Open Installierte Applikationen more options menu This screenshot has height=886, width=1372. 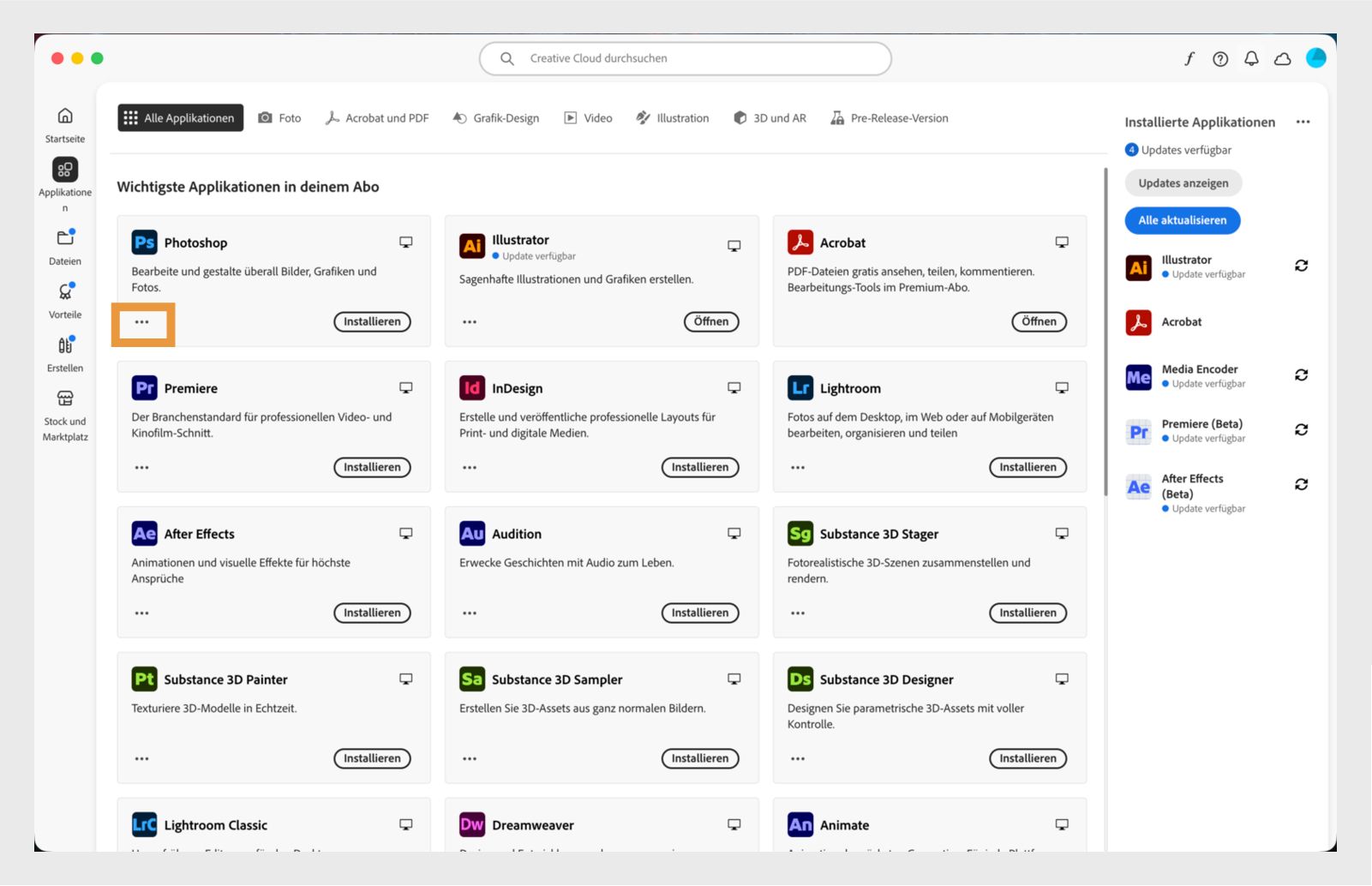point(1303,122)
